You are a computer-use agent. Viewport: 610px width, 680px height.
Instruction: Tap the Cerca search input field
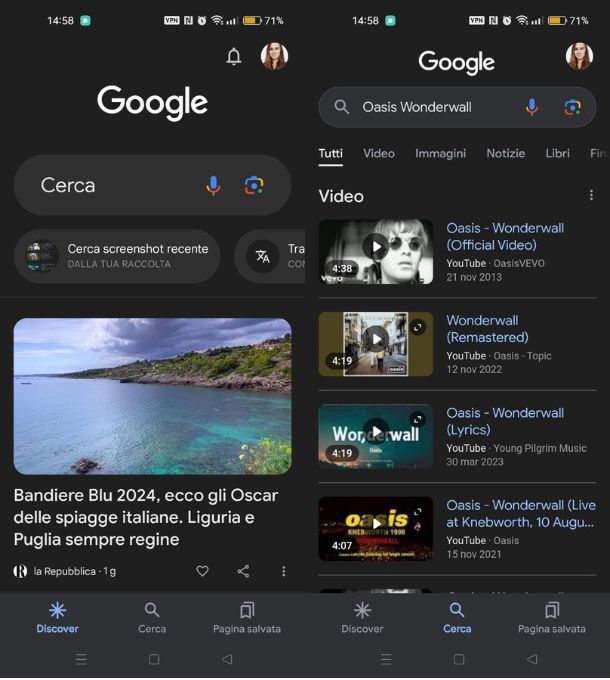pos(152,185)
